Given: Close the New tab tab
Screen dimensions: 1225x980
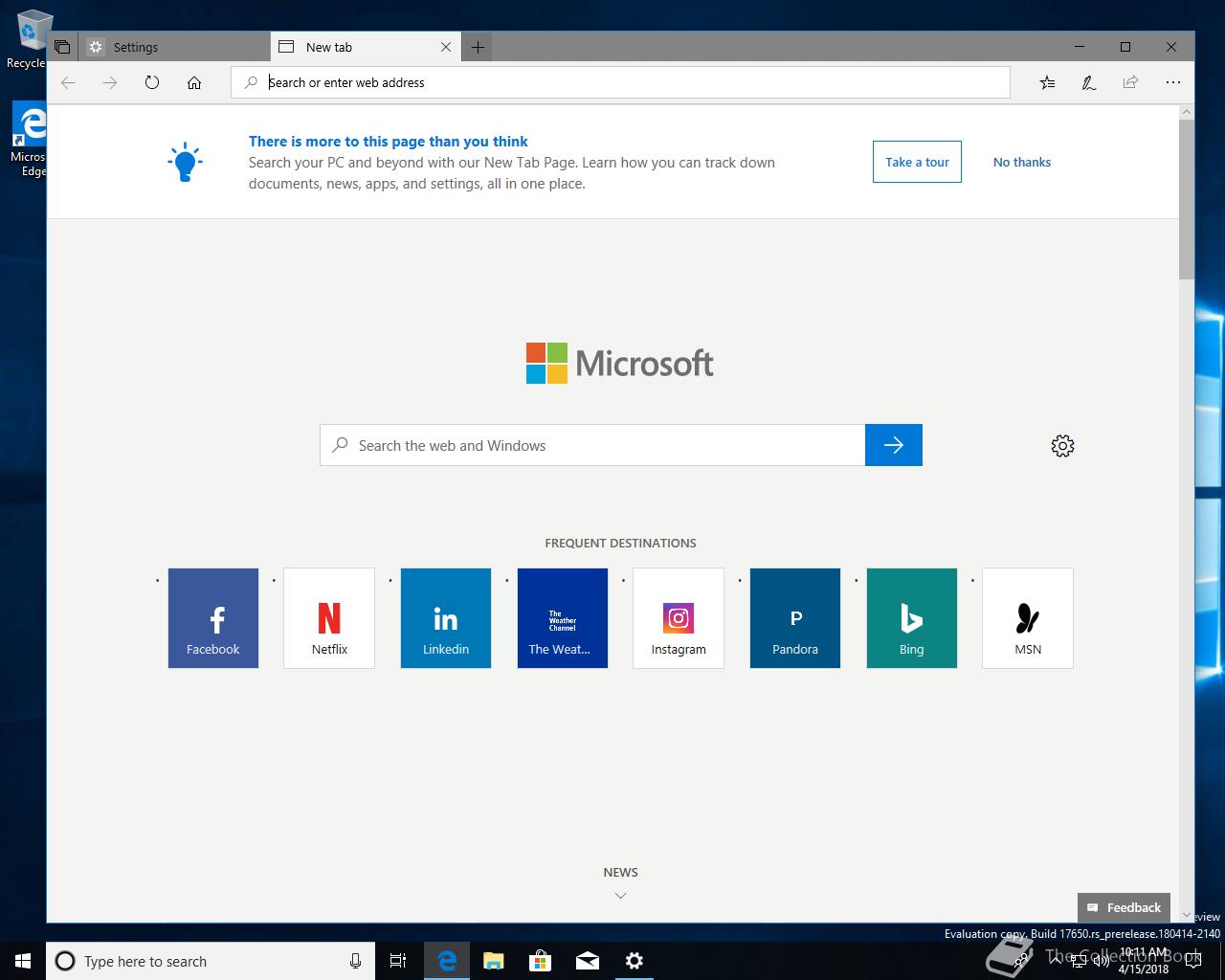Looking at the screenshot, I should (446, 47).
